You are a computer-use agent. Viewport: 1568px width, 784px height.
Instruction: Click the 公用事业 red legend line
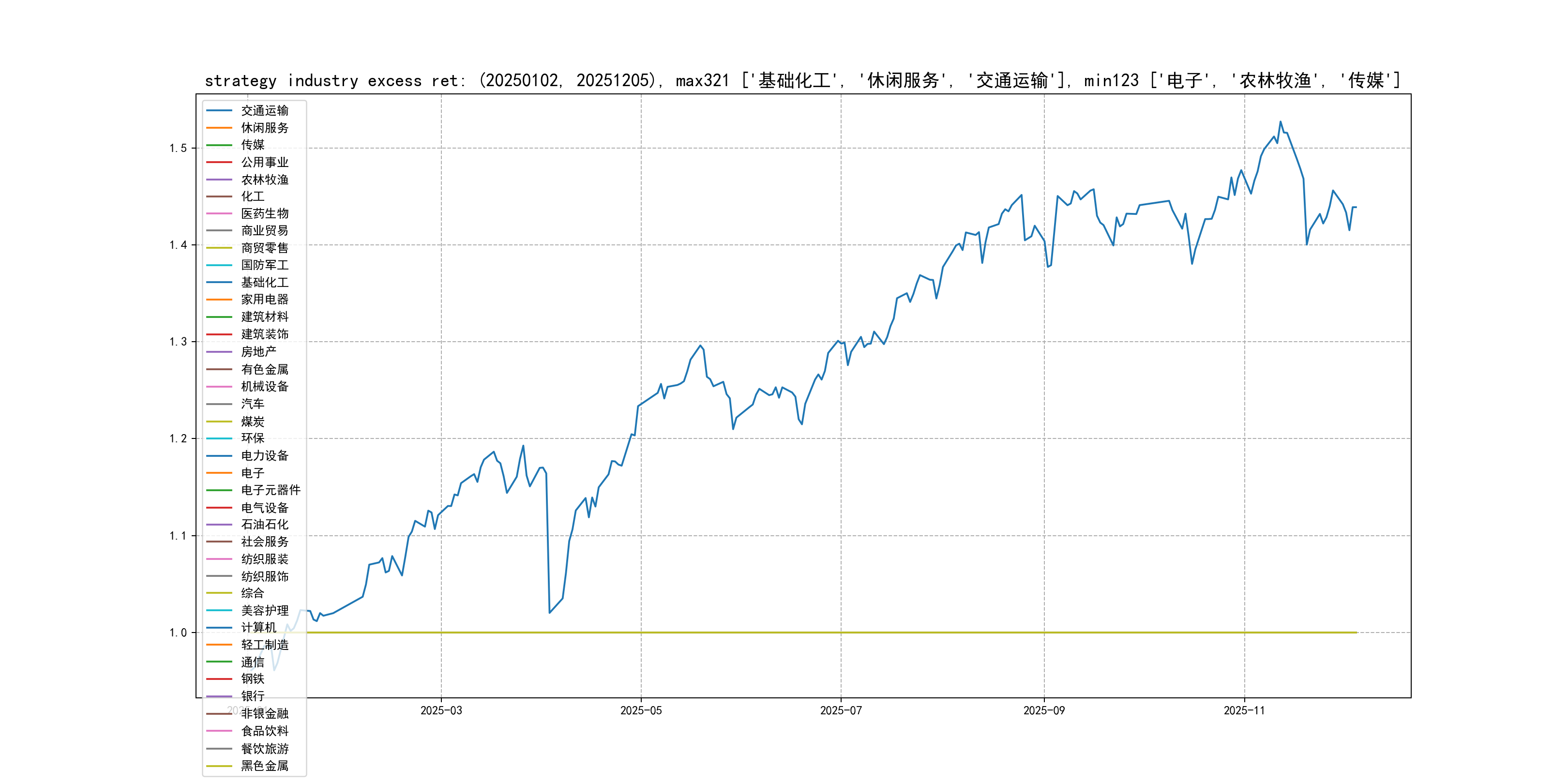pyautogui.click(x=219, y=163)
